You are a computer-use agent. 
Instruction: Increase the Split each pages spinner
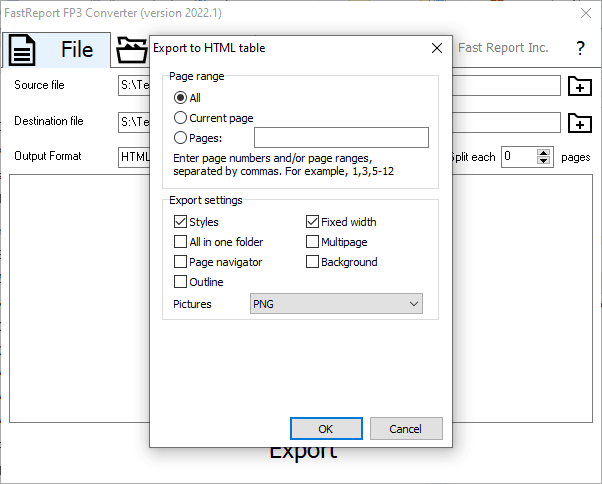pos(543,153)
